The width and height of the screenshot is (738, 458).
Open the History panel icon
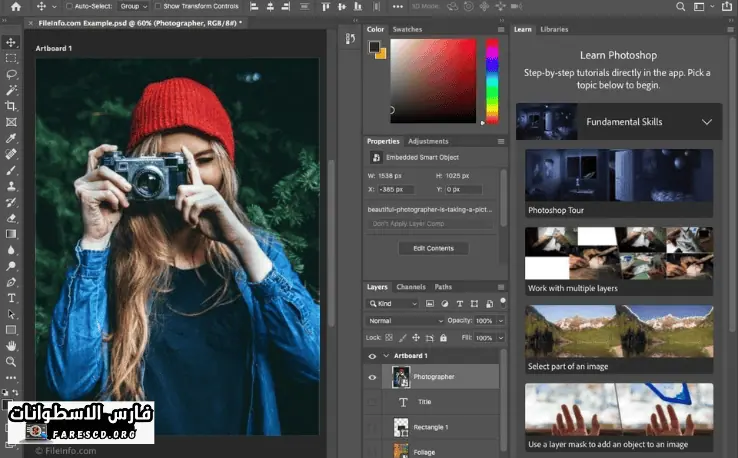(350, 39)
